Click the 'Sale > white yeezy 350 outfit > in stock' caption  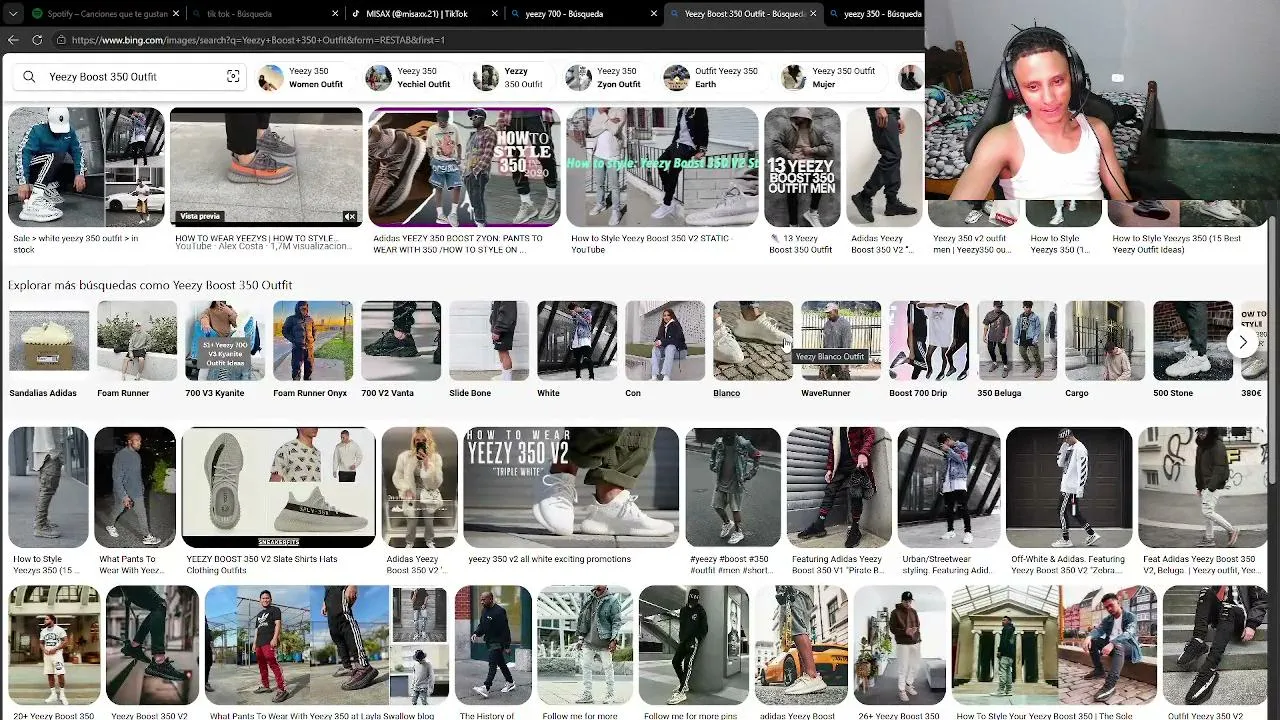pos(76,244)
